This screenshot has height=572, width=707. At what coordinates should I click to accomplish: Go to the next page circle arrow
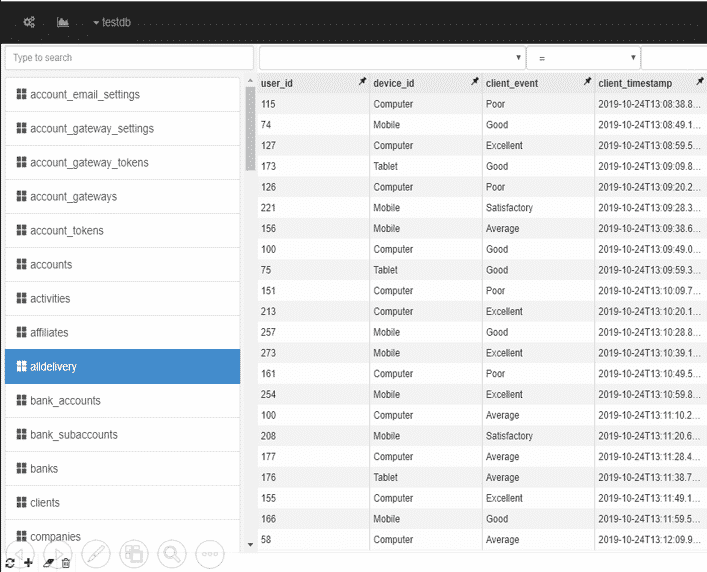click(x=58, y=553)
